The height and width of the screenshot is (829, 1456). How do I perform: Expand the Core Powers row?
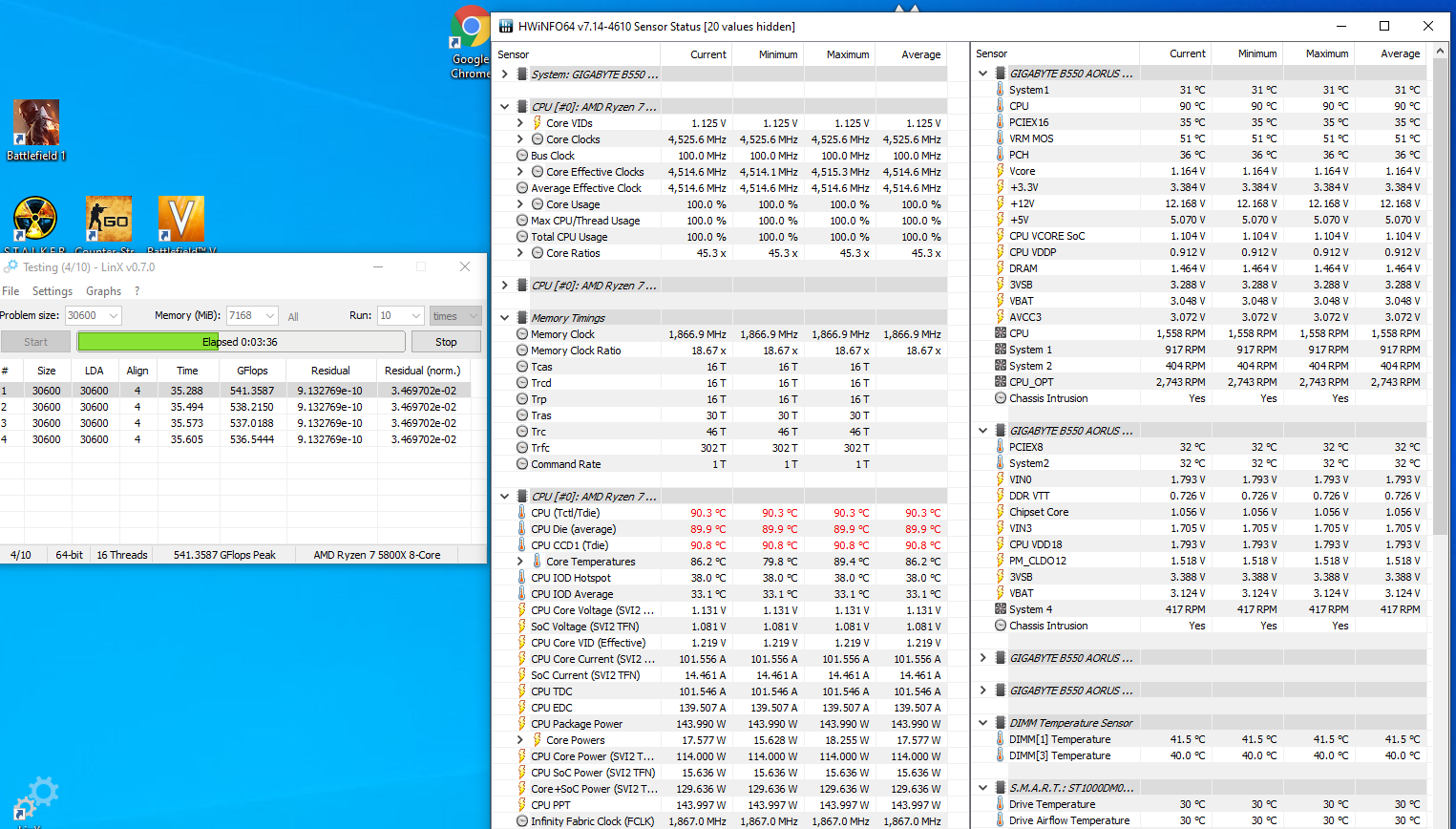point(520,740)
